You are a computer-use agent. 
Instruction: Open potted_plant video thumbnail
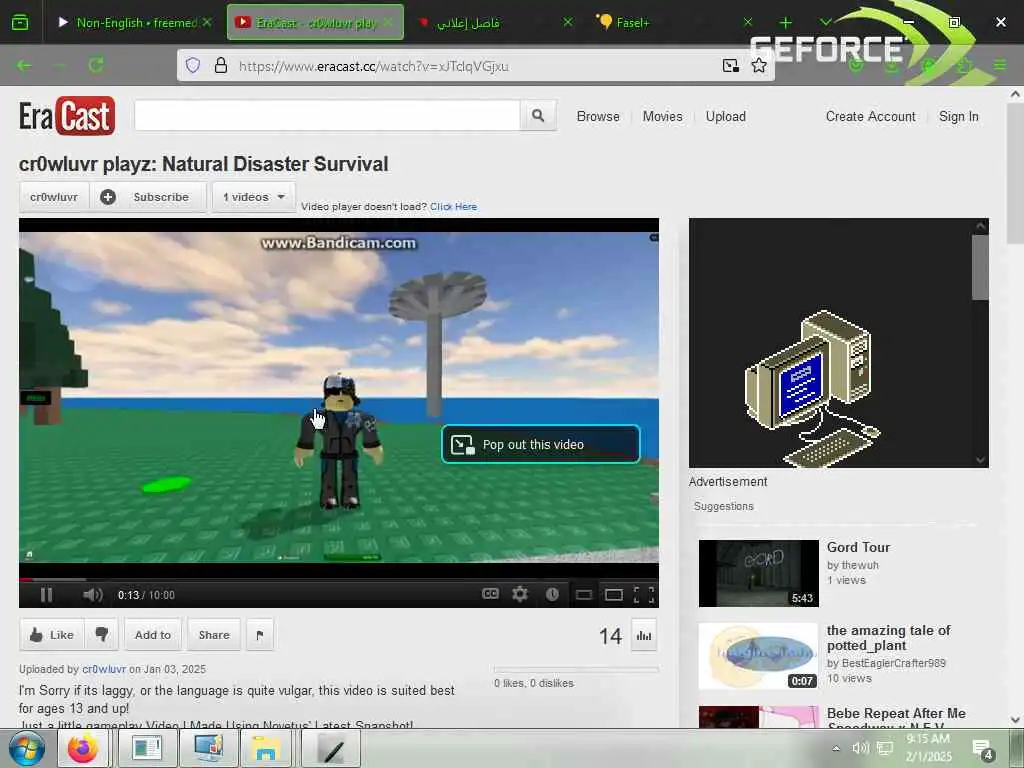coord(758,656)
